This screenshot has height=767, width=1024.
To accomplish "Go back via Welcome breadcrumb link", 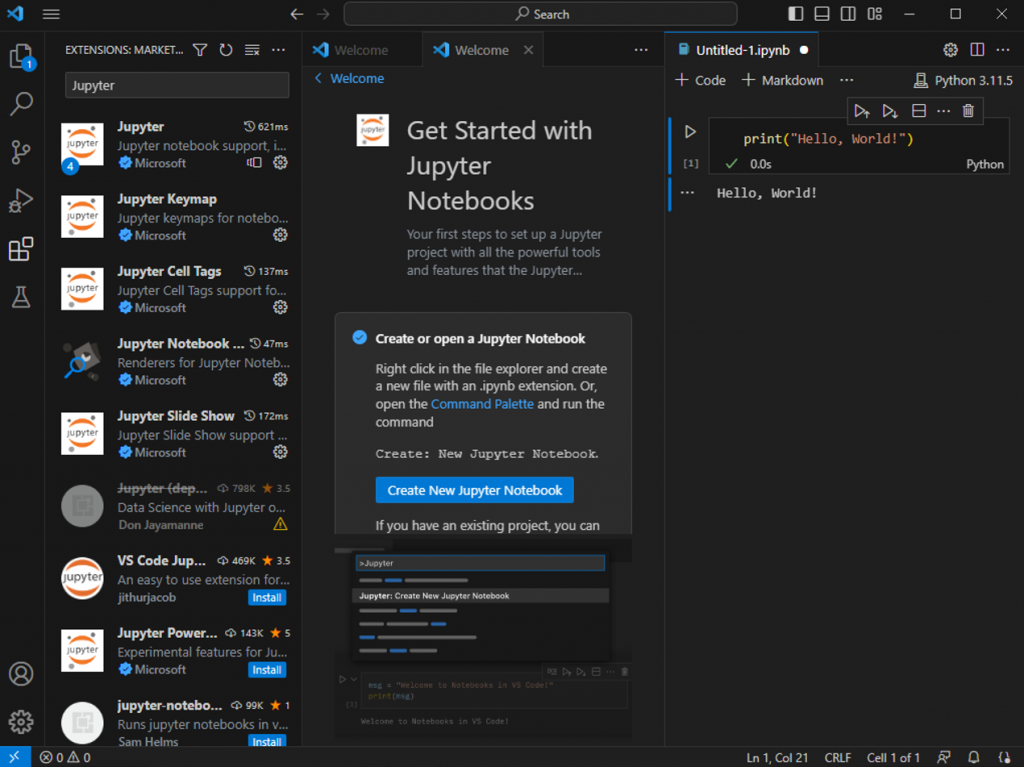I will (x=349, y=78).
